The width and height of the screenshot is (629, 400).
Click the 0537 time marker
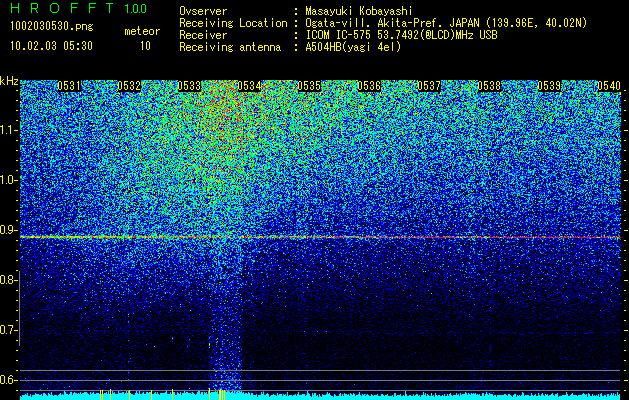(429, 86)
